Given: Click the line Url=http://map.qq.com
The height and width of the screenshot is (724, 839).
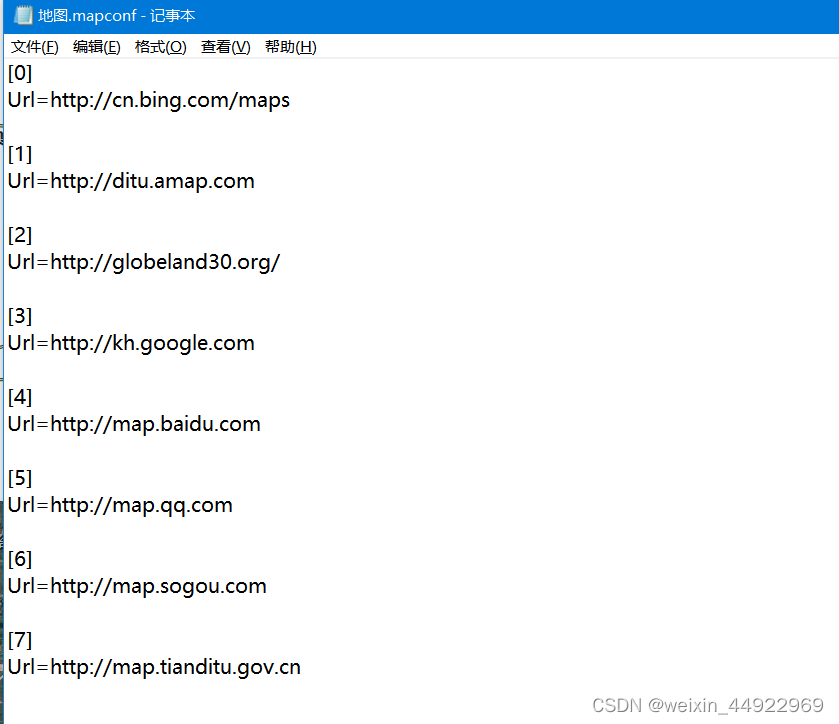Looking at the screenshot, I should pyautogui.click(x=120, y=505).
